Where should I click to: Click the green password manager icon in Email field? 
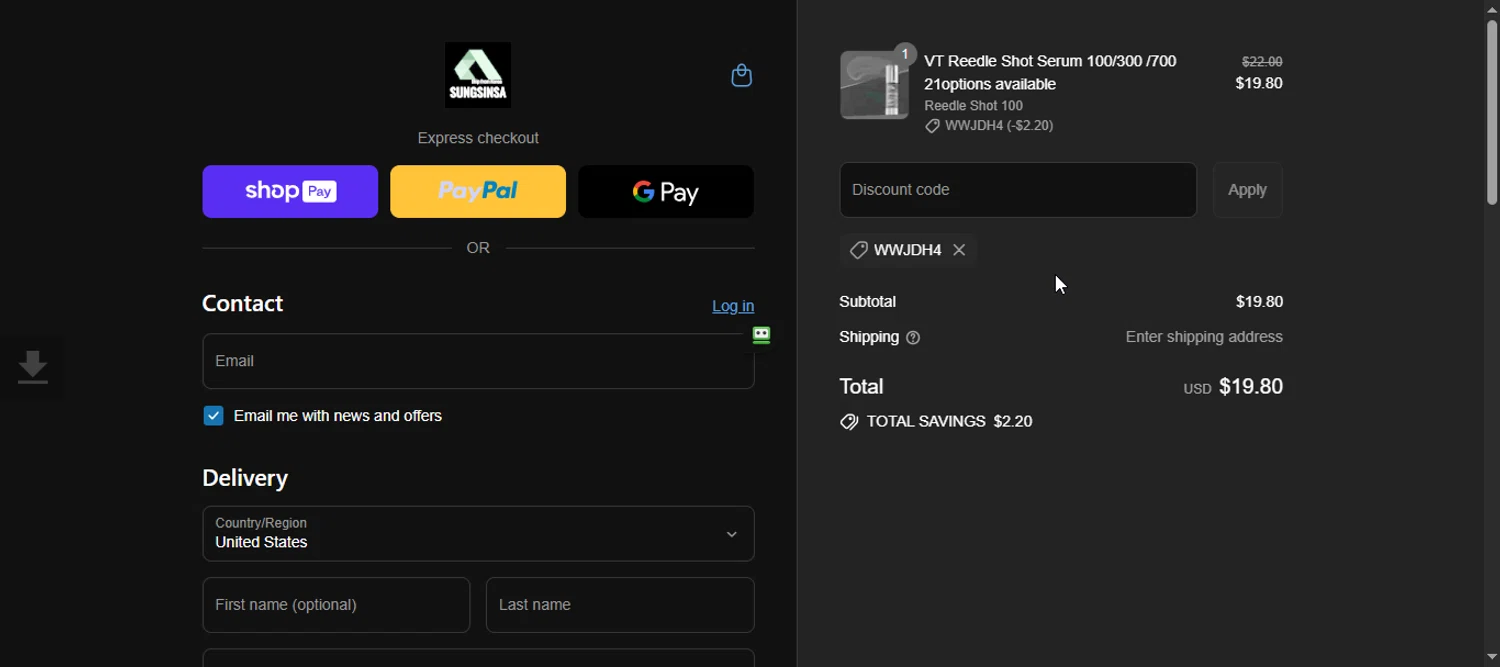pos(761,335)
